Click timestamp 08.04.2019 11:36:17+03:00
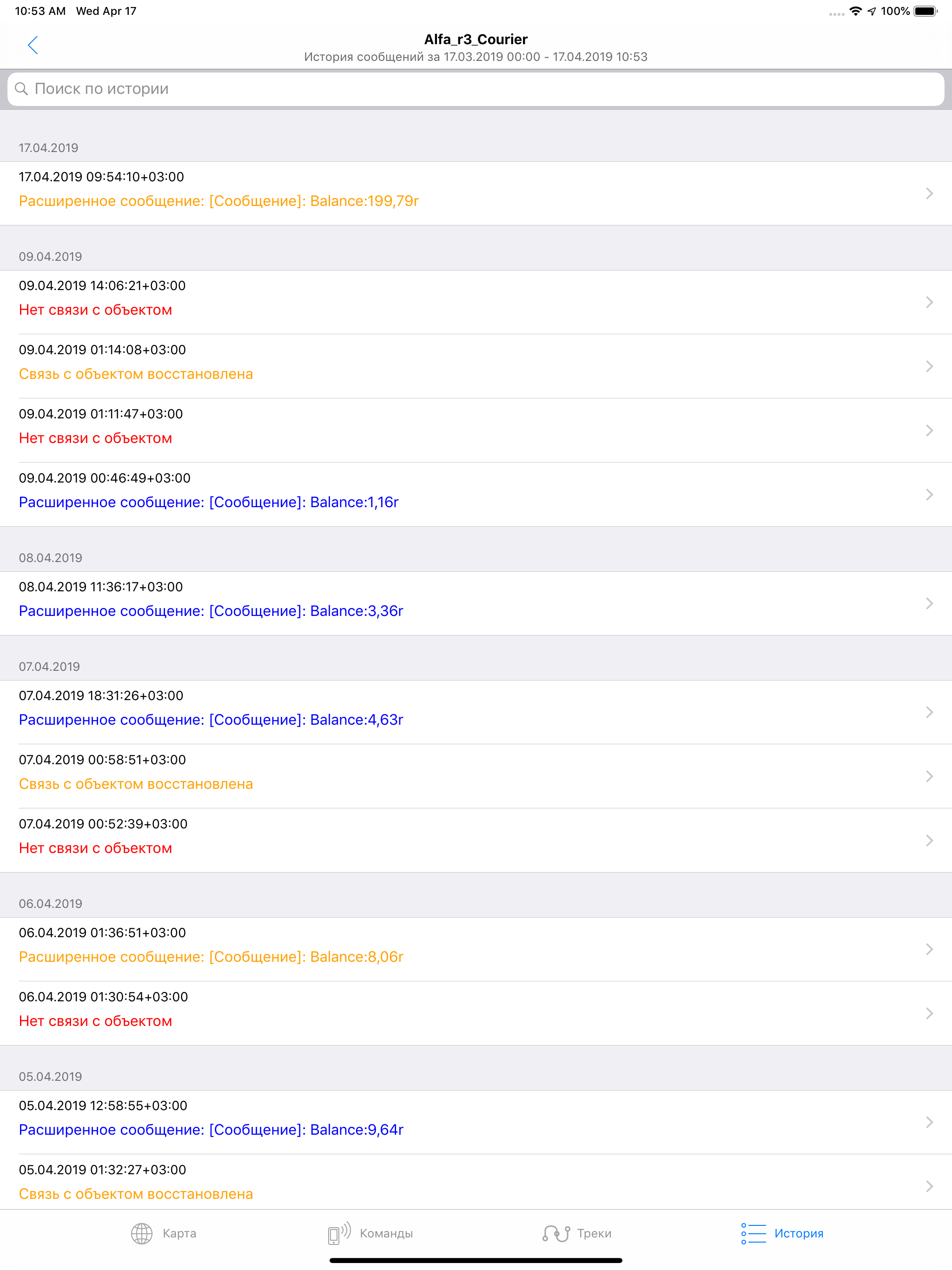 pyautogui.click(x=101, y=587)
